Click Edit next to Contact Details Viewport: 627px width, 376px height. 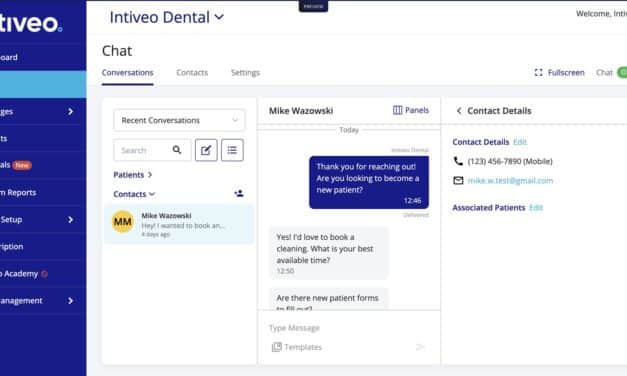point(520,142)
